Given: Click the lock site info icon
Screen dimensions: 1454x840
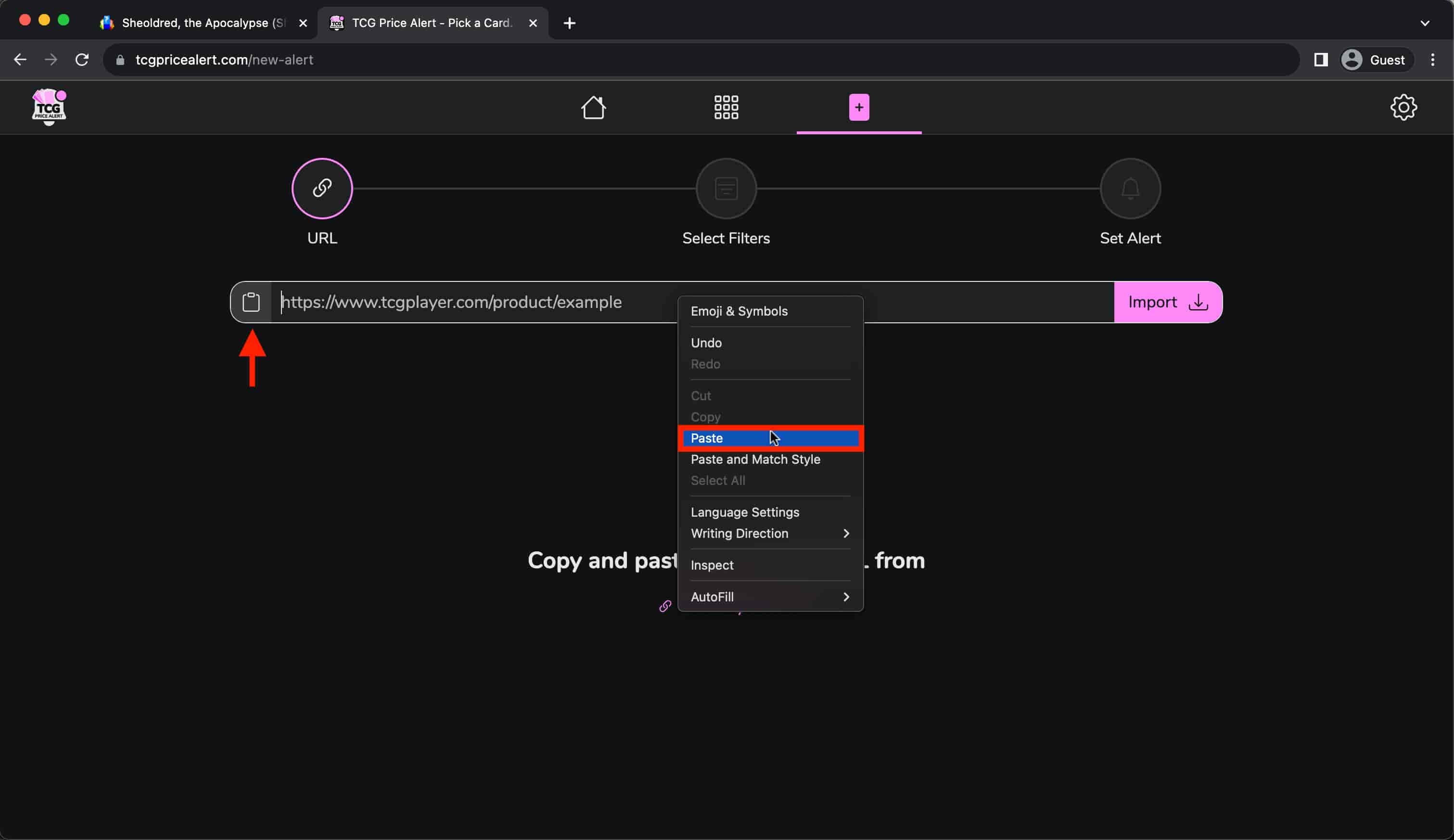Looking at the screenshot, I should 120,60.
